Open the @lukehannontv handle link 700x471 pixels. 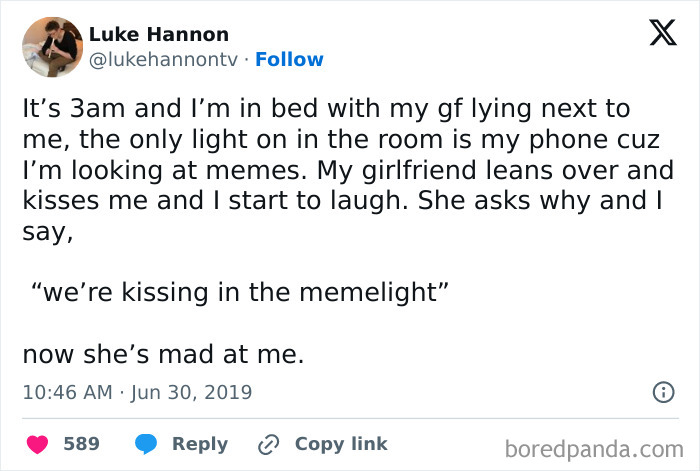tap(164, 60)
